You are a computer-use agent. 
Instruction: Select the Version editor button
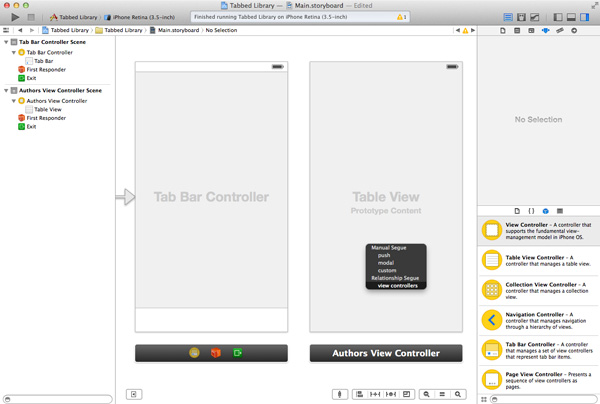click(535, 17)
